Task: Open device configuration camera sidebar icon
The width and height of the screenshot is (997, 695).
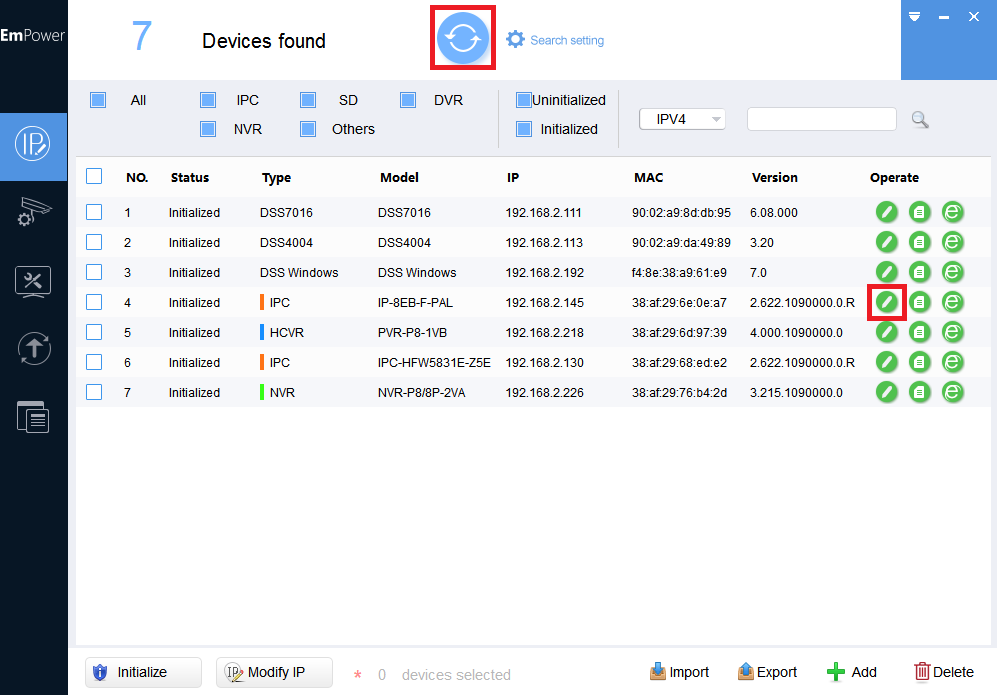Action: pyautogui.click(x=33, y=212)
